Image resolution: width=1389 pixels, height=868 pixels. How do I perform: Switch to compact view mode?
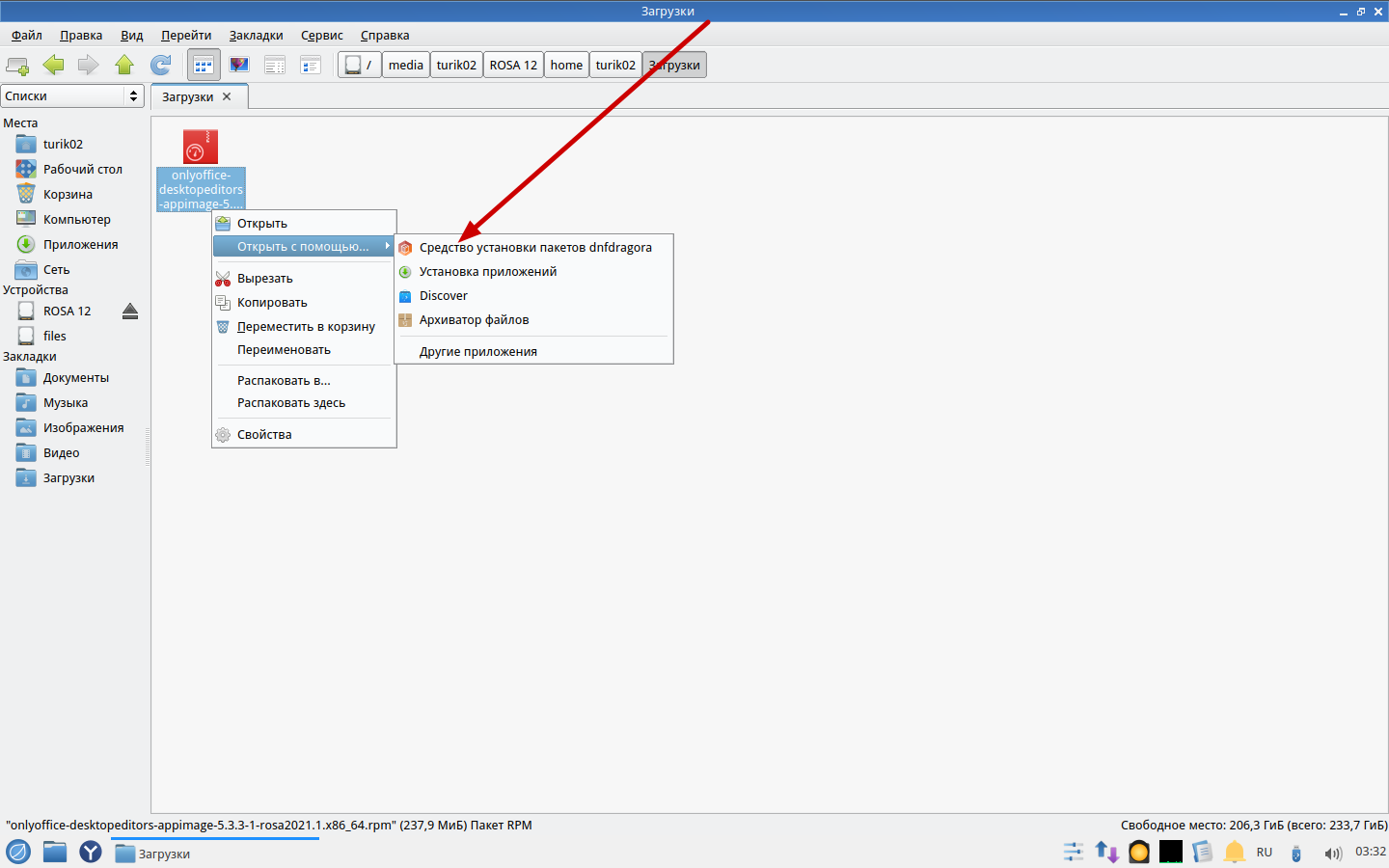[275, 65]
